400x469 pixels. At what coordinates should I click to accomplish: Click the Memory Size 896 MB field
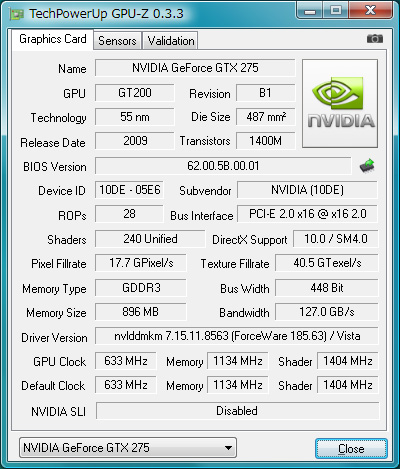tap(141, 312)
